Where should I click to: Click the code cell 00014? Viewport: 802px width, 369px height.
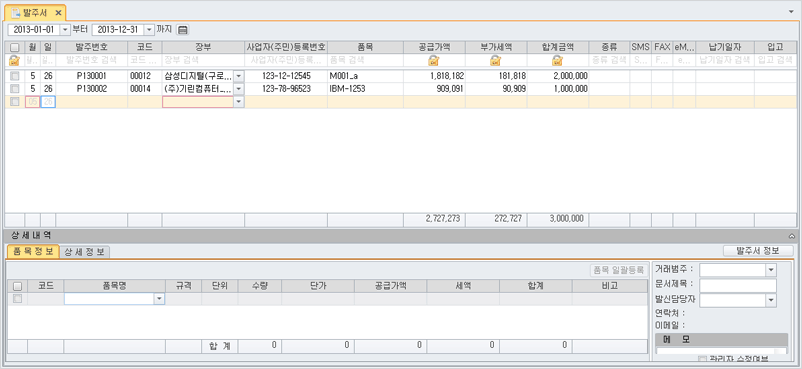pos(145,89)
